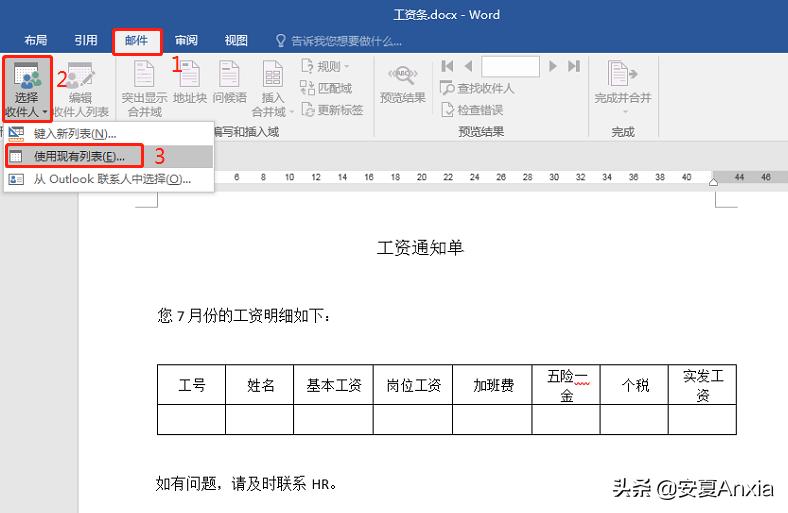Click the 插入合并域 icon

[x=273, y=74]
